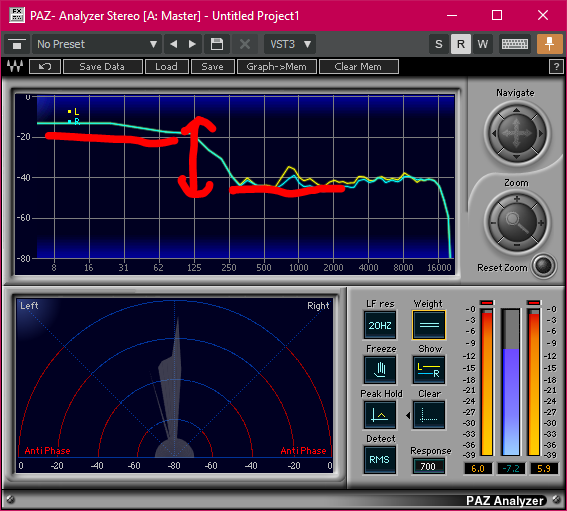Click the right peak value 5.9

click(x=543, y=468)
